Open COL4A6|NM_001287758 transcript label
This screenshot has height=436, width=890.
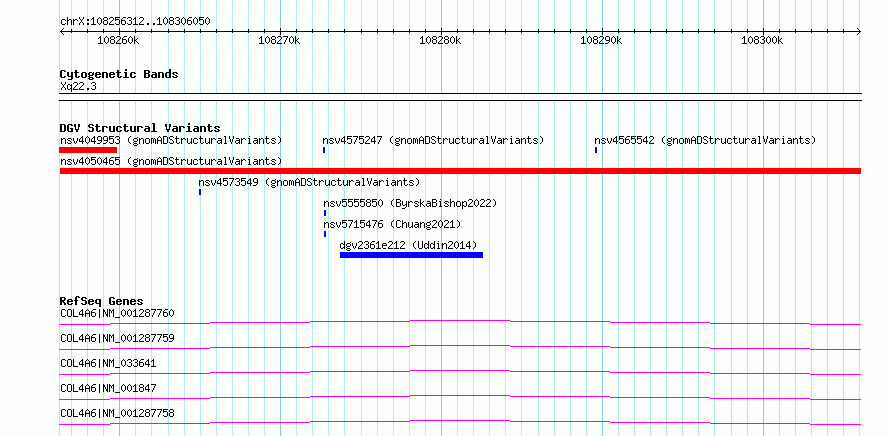coord(117,413)
